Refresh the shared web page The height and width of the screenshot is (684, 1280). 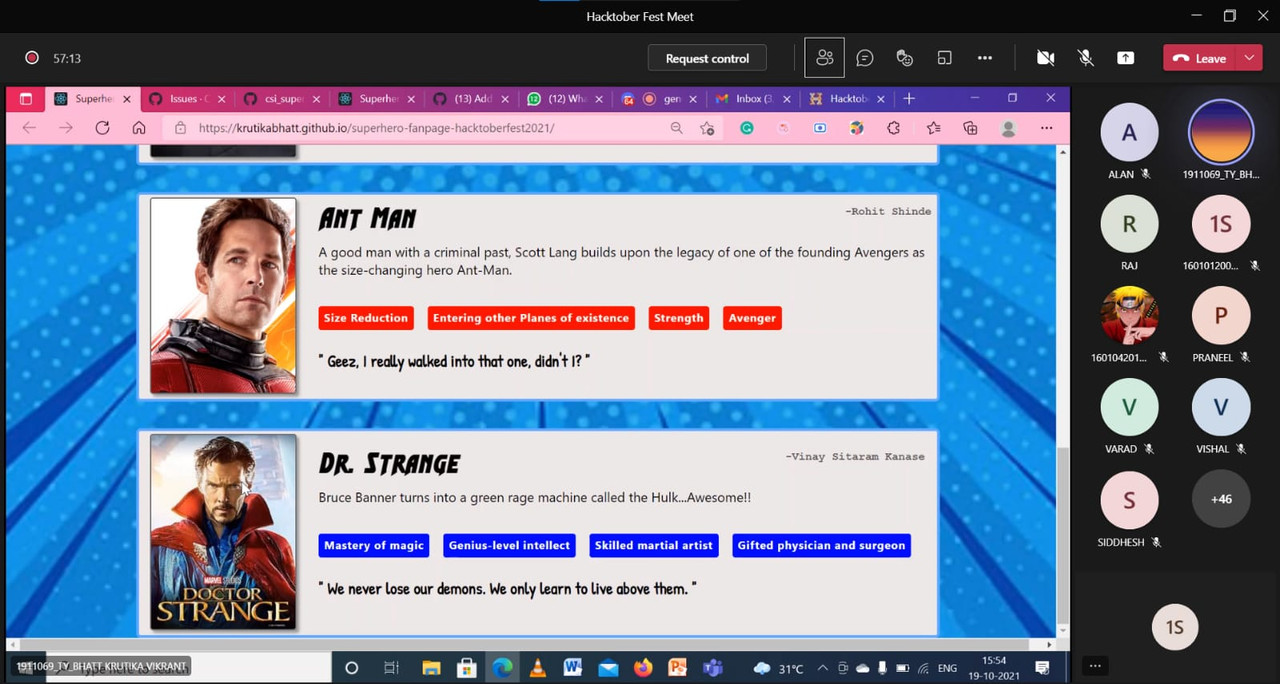click(102, 128)
